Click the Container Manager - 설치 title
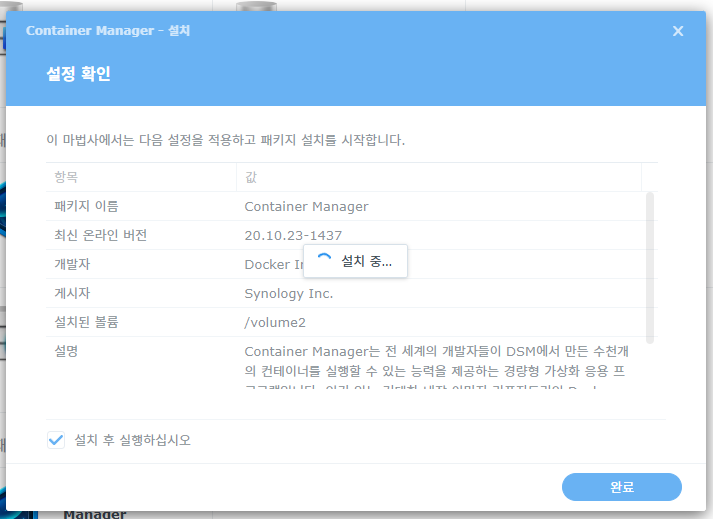Screen dimensions: 713x519 108,30
